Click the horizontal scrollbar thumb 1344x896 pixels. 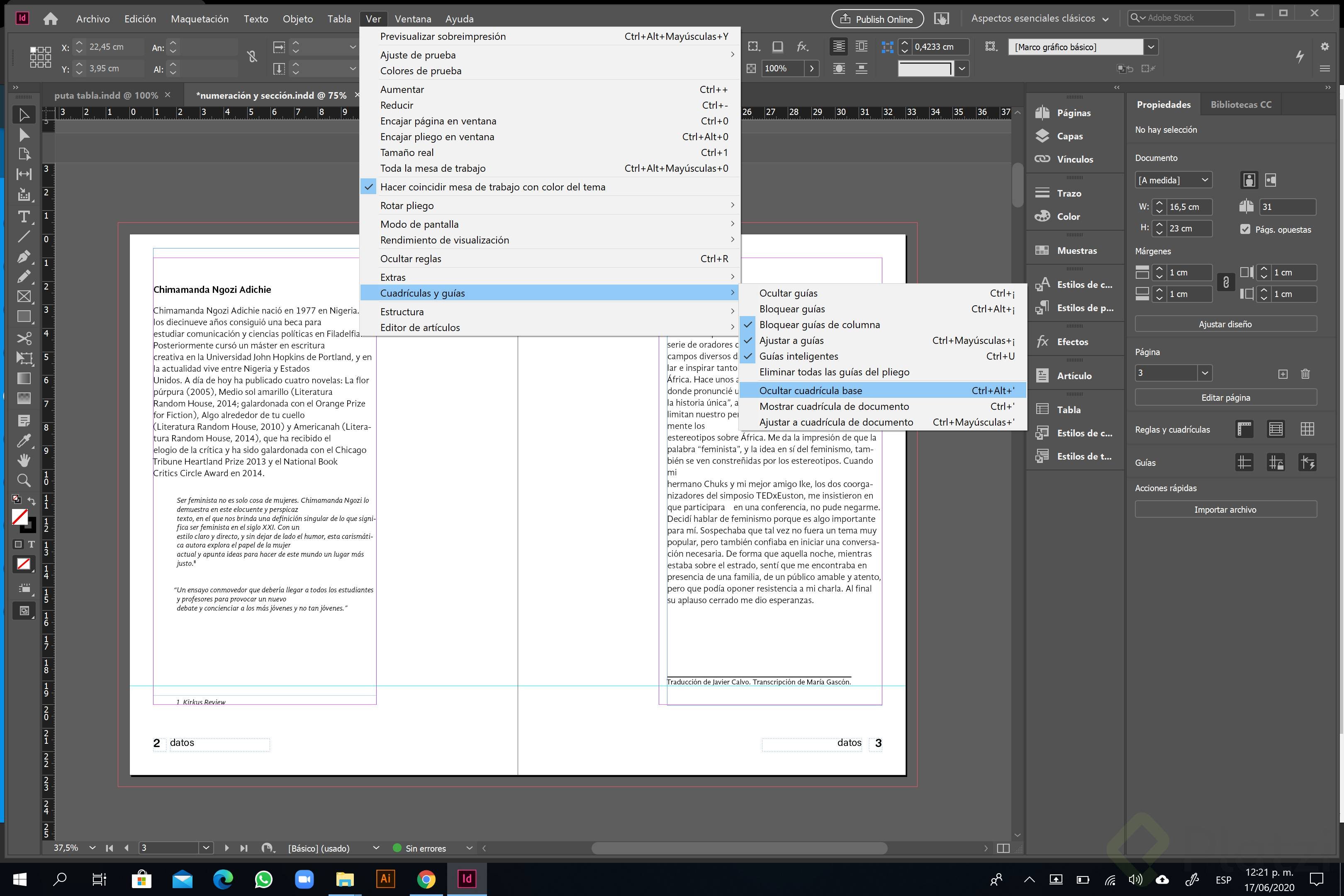coord(739,848)
